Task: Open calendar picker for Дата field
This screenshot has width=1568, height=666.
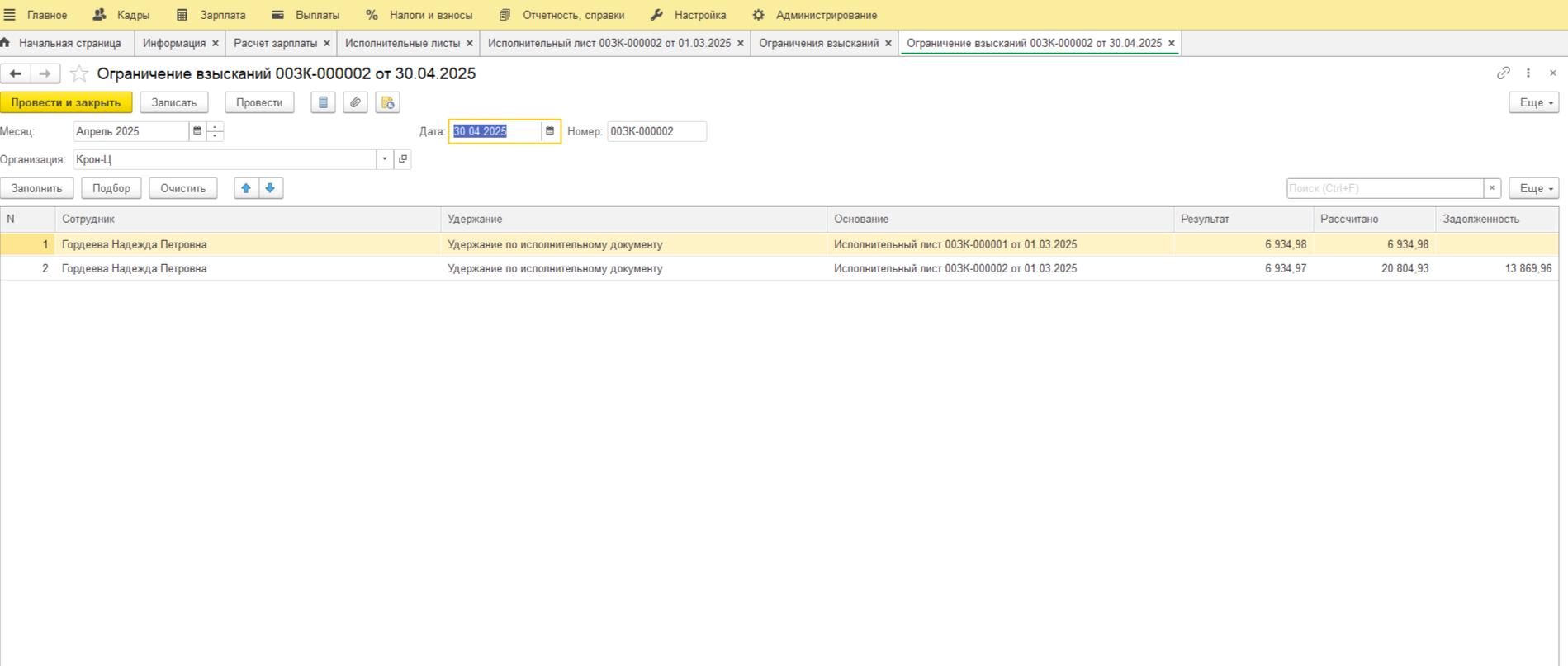Action: pyautogui.click(x=550, y=131)
